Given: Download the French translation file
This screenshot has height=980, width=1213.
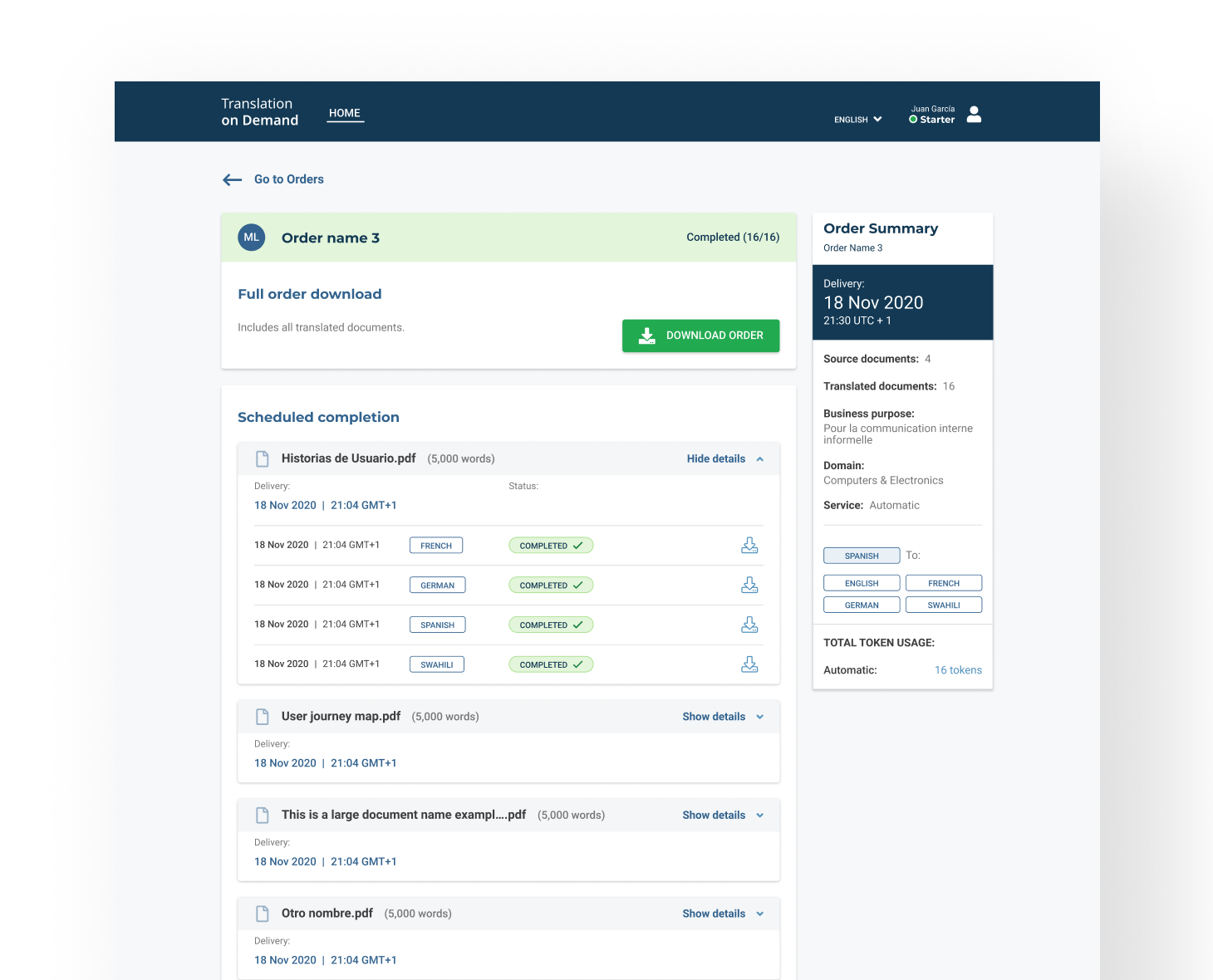Looking at the screenshot, I should (749, 546).
